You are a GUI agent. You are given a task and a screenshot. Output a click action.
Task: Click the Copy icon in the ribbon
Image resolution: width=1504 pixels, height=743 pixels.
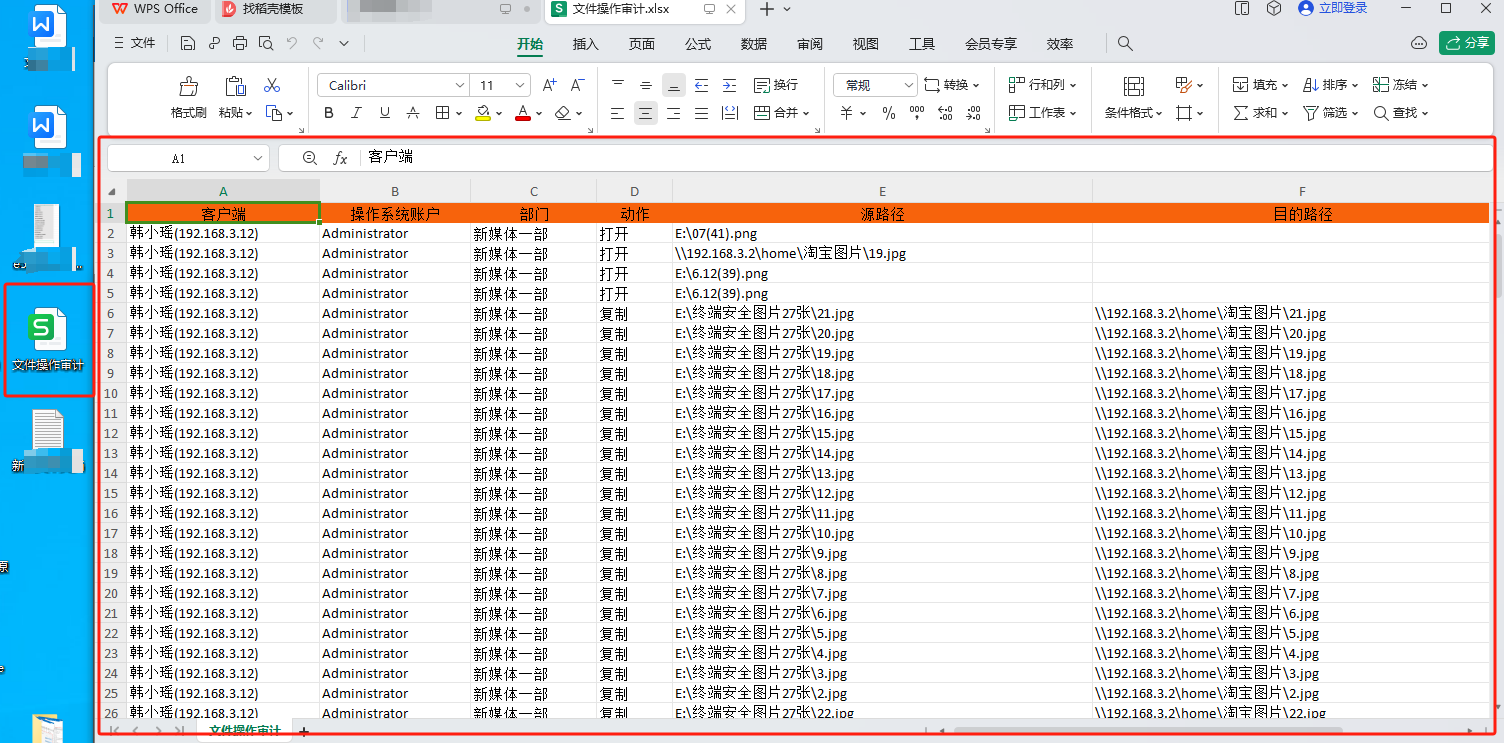point(274,113)
